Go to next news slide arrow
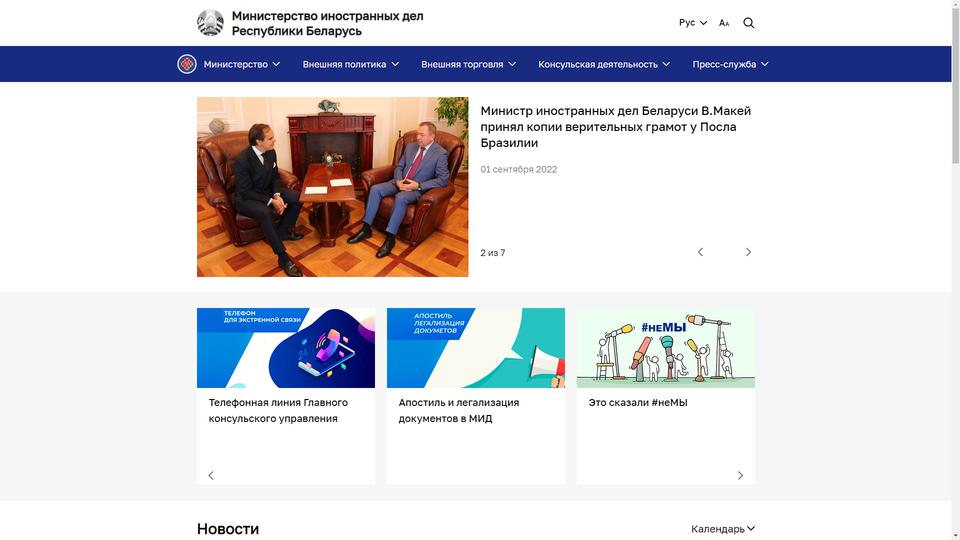960x540 pixels. [748, 252]
